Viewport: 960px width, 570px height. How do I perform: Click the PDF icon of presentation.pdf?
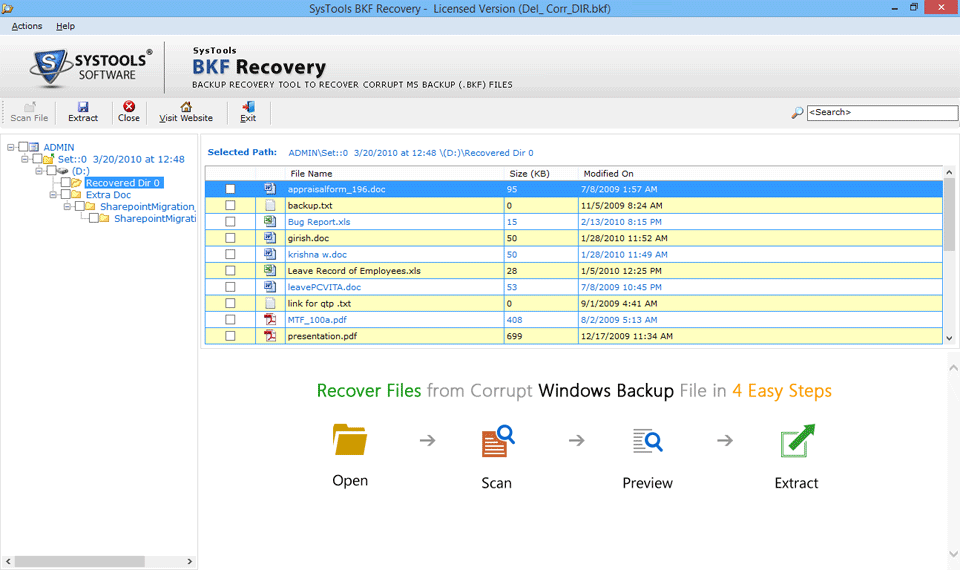[x=270, y=336]
